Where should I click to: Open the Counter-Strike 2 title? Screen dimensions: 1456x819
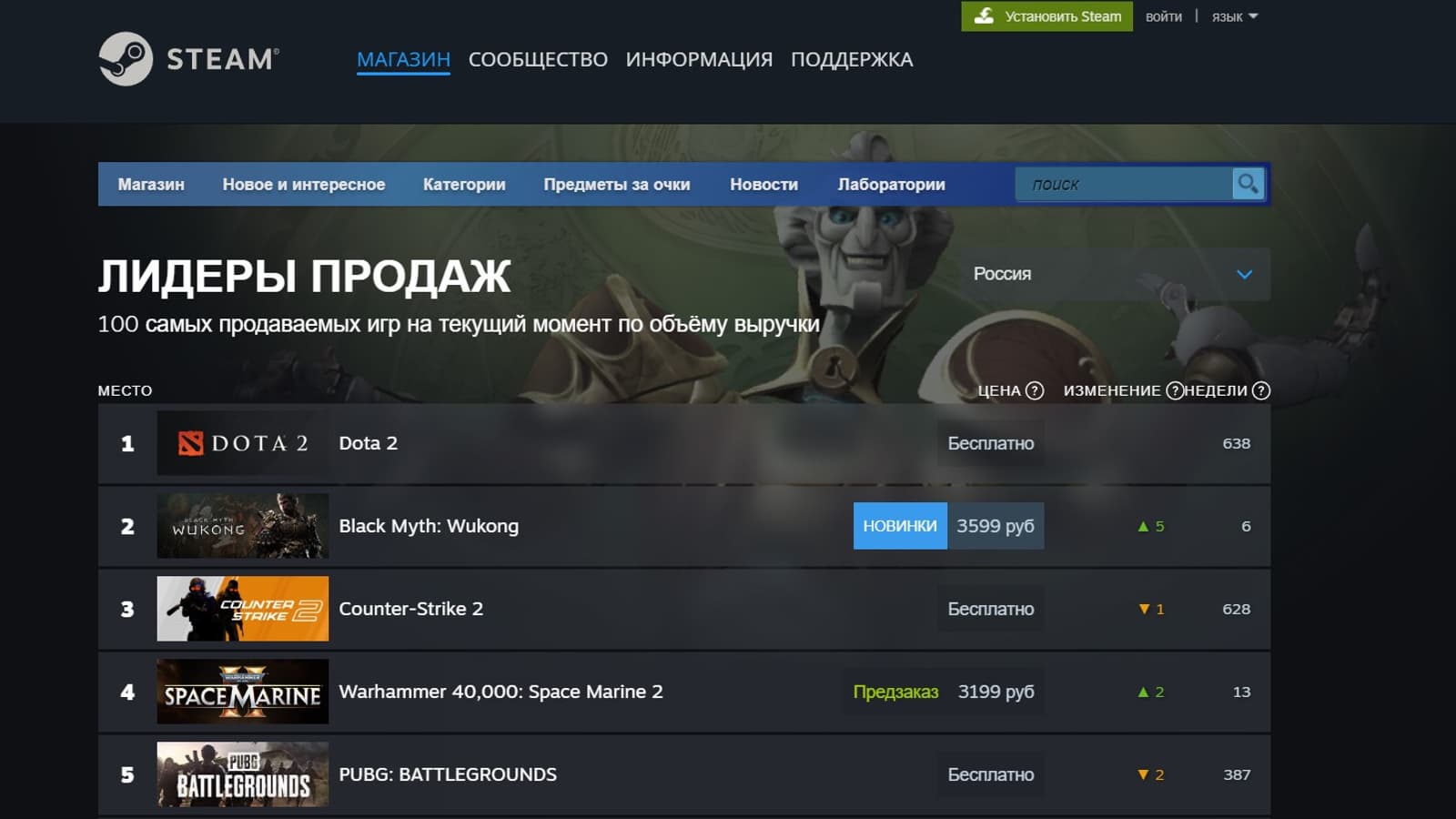tap(410, 609)
